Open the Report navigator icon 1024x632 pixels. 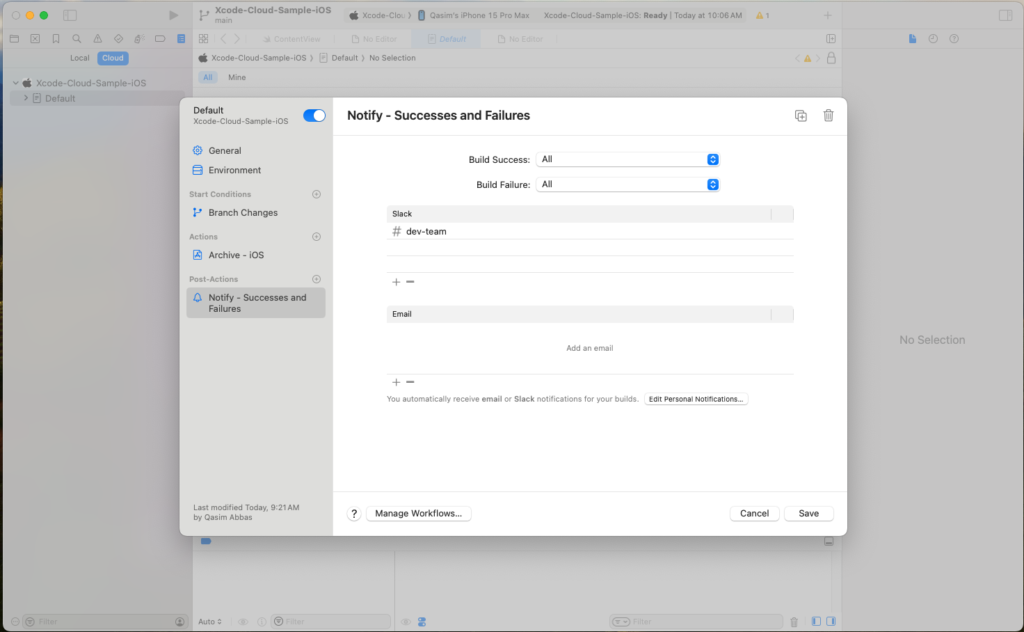point(181,39)
